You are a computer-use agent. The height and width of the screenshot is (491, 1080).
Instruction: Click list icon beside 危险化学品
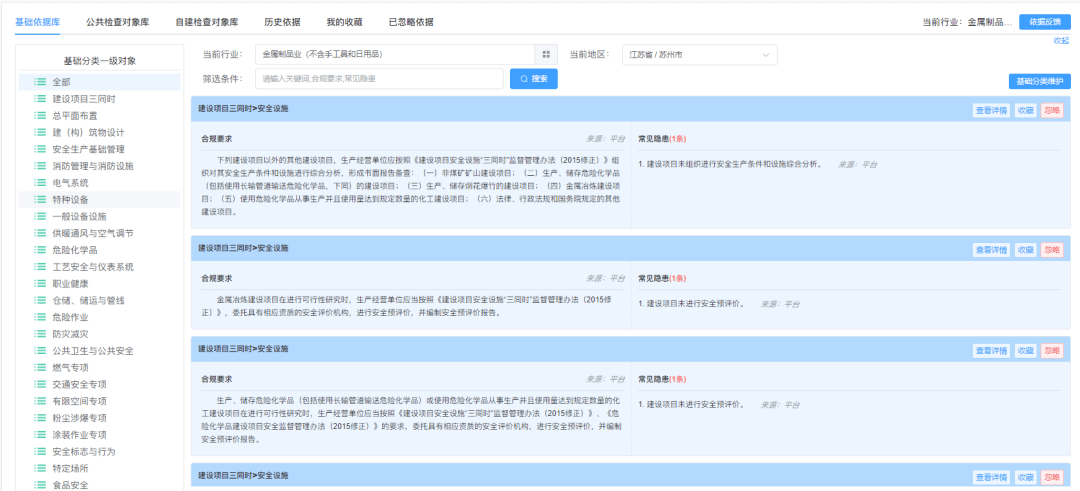pyautogui.click(x=40, y=250)
